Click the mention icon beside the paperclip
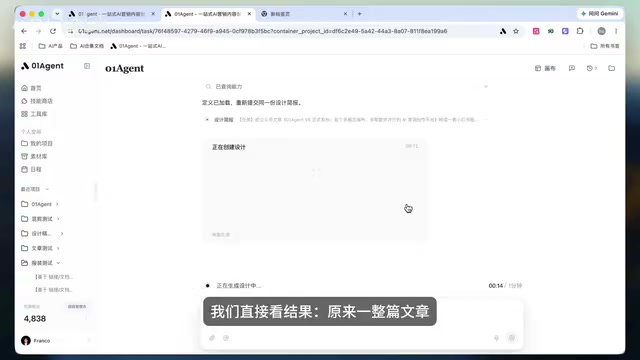Image resolution: width=640 pixels, height=360 pixels. pos(226,338)
